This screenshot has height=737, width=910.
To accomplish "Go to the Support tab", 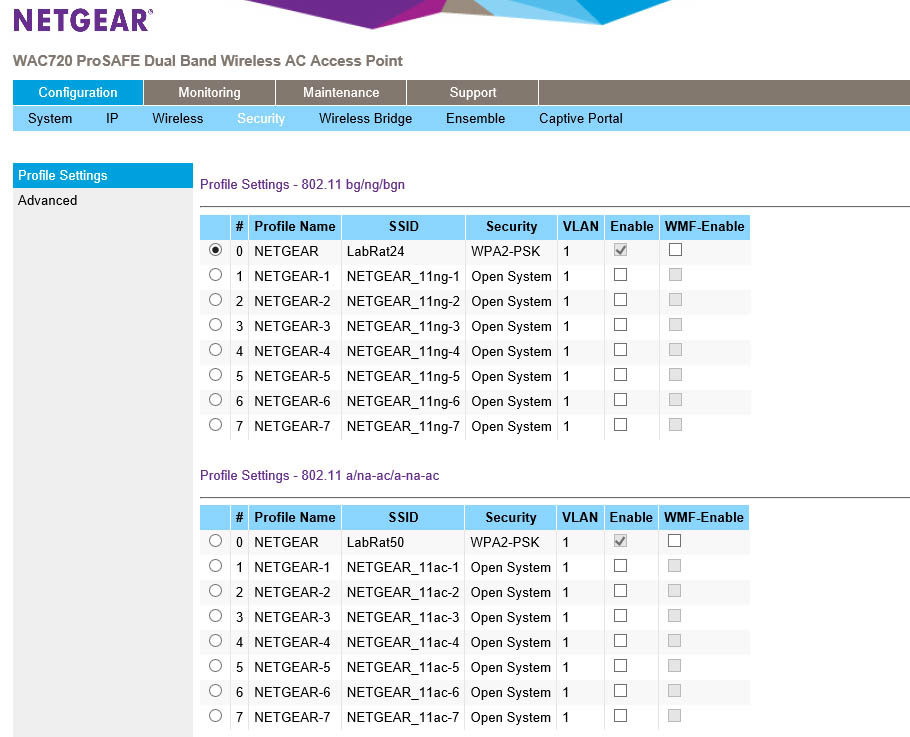I will (x=472, y=92).
